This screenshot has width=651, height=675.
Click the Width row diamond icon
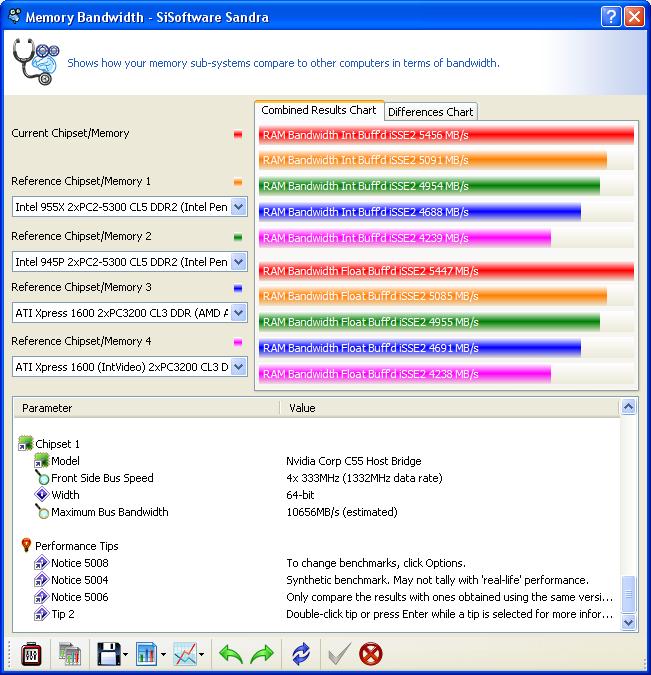click(42, 495)
